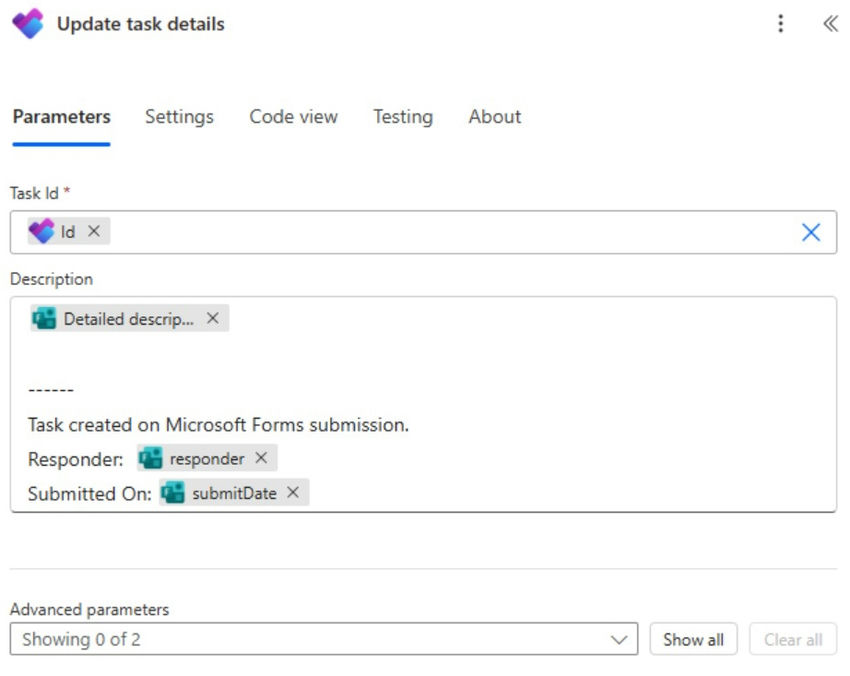The image size is (850, 676).
Task: Remove the Id token from Task Id
Action: [x=94, y=232]
